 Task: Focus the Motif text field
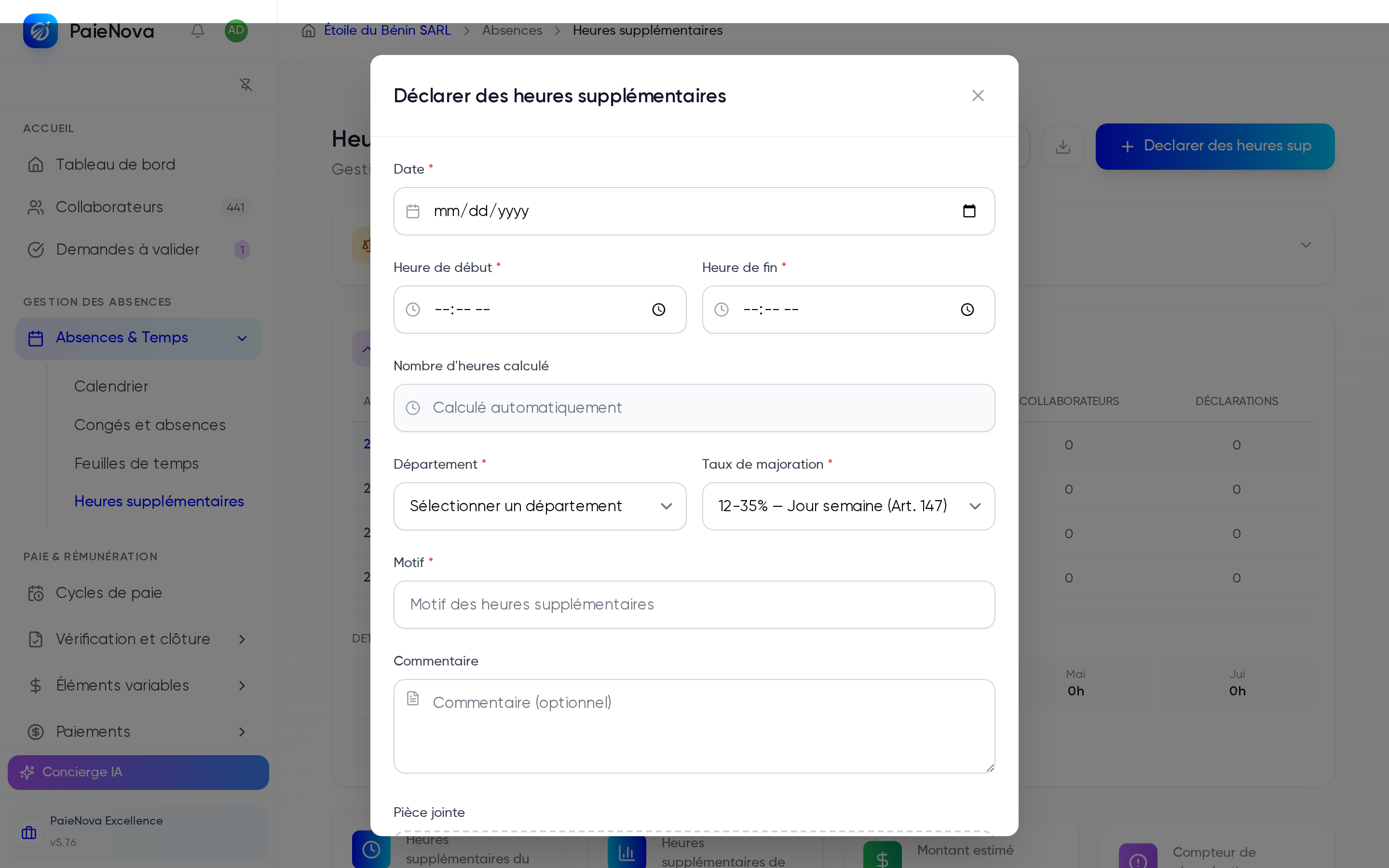(x=694, y=605)
